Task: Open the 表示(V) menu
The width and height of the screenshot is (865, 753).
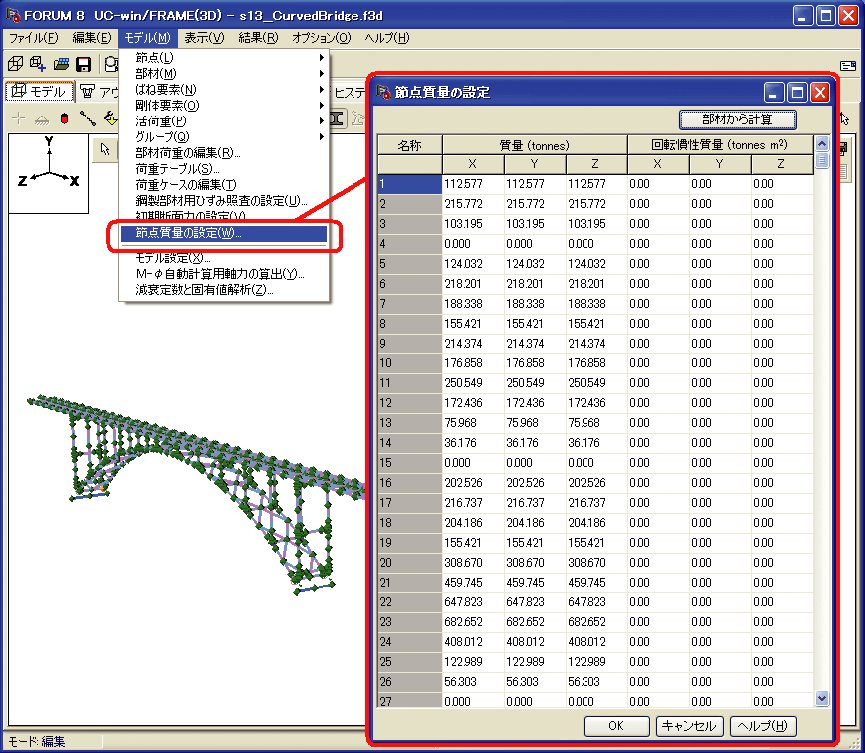Action: tap(204, 38)
